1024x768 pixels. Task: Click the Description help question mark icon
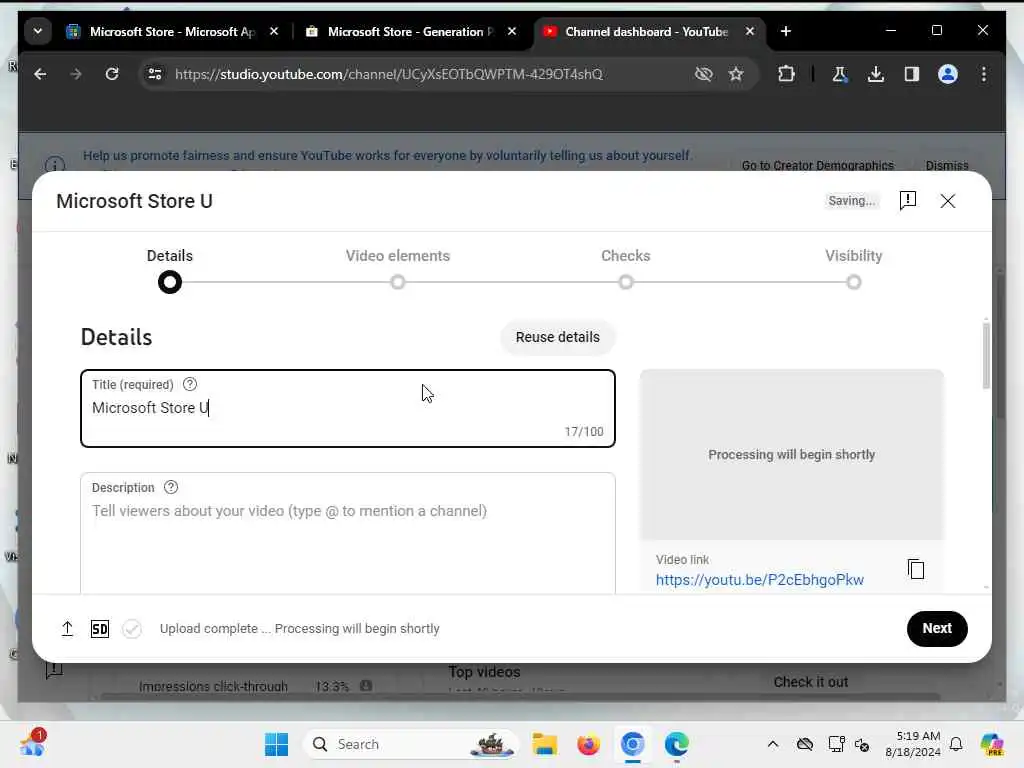click(x=171, y=487)
